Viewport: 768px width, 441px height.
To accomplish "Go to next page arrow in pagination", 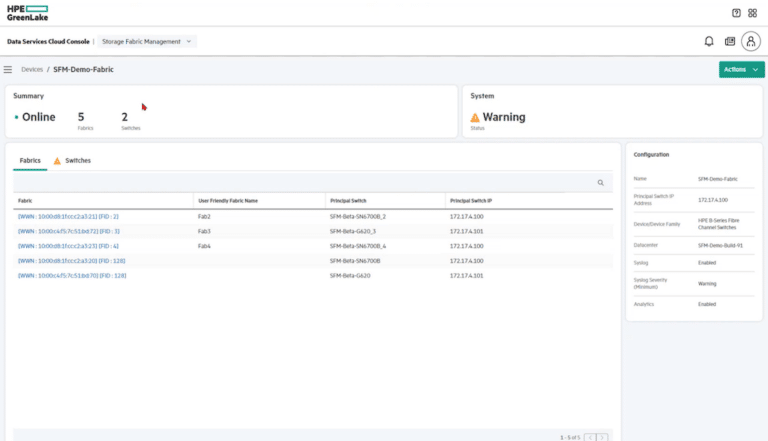I will 602,437.
